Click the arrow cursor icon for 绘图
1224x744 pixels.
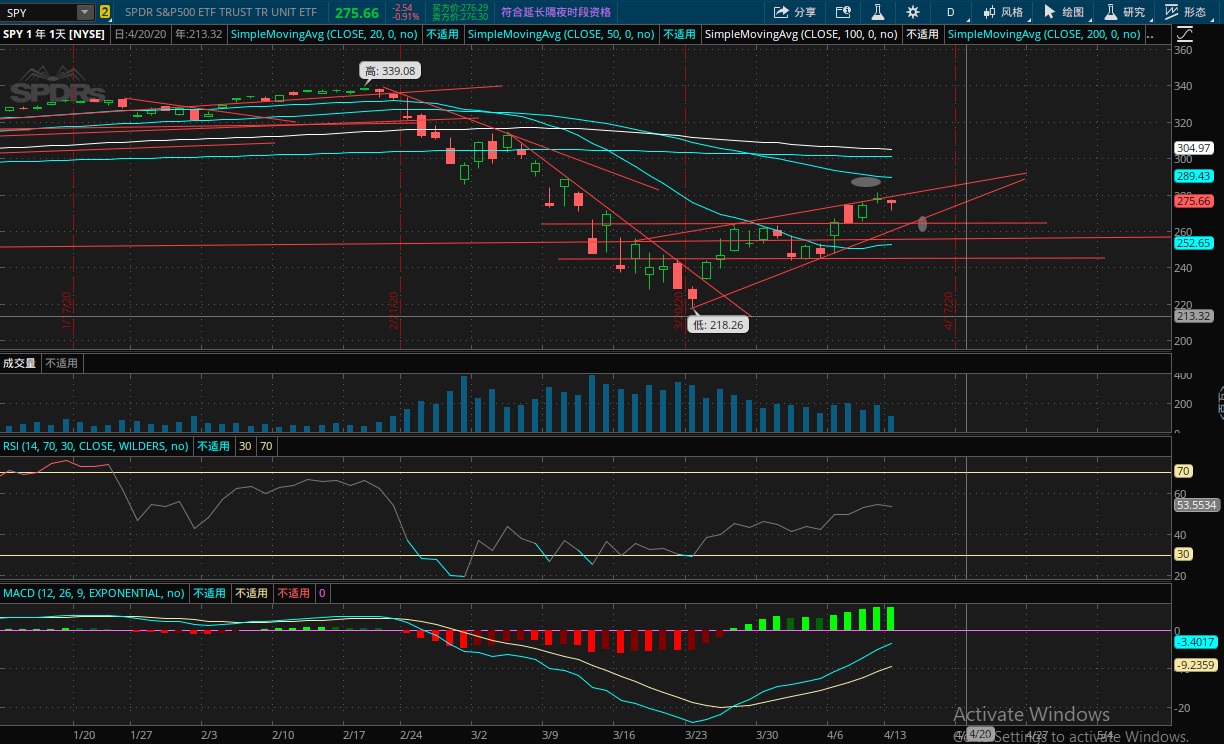point(1049,12)
